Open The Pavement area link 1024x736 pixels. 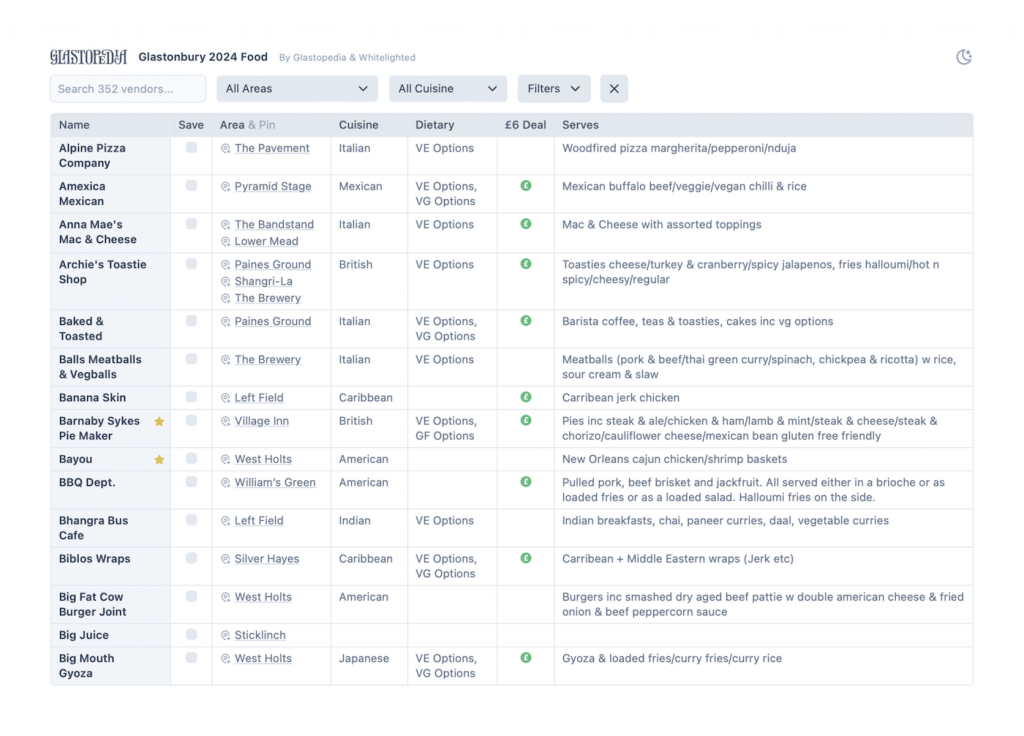[272, 148]
